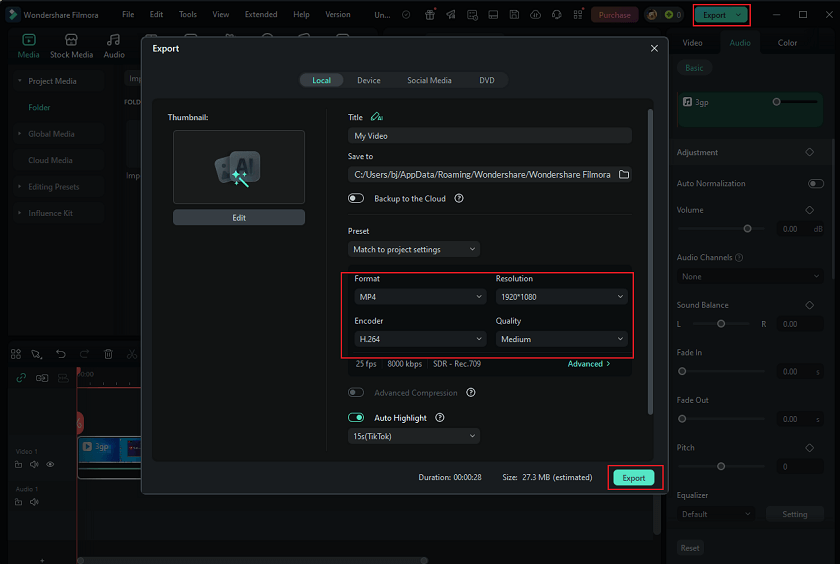Screen dimensions: 840x564
Task: Show help for Backup to the Cloud
Action: pyautogui.click(x=459, y=198)
